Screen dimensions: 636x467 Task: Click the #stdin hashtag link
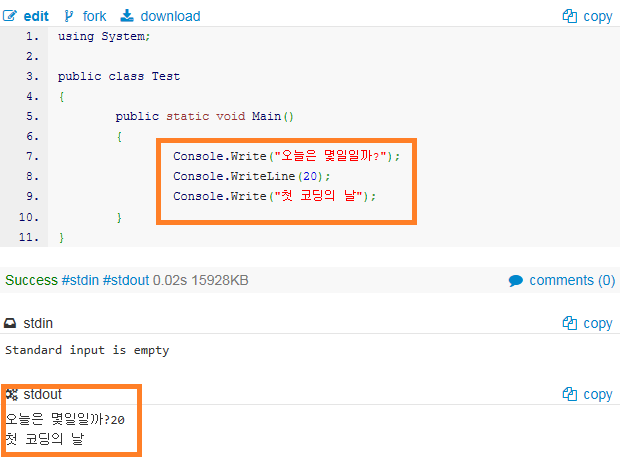click(80, 280)
